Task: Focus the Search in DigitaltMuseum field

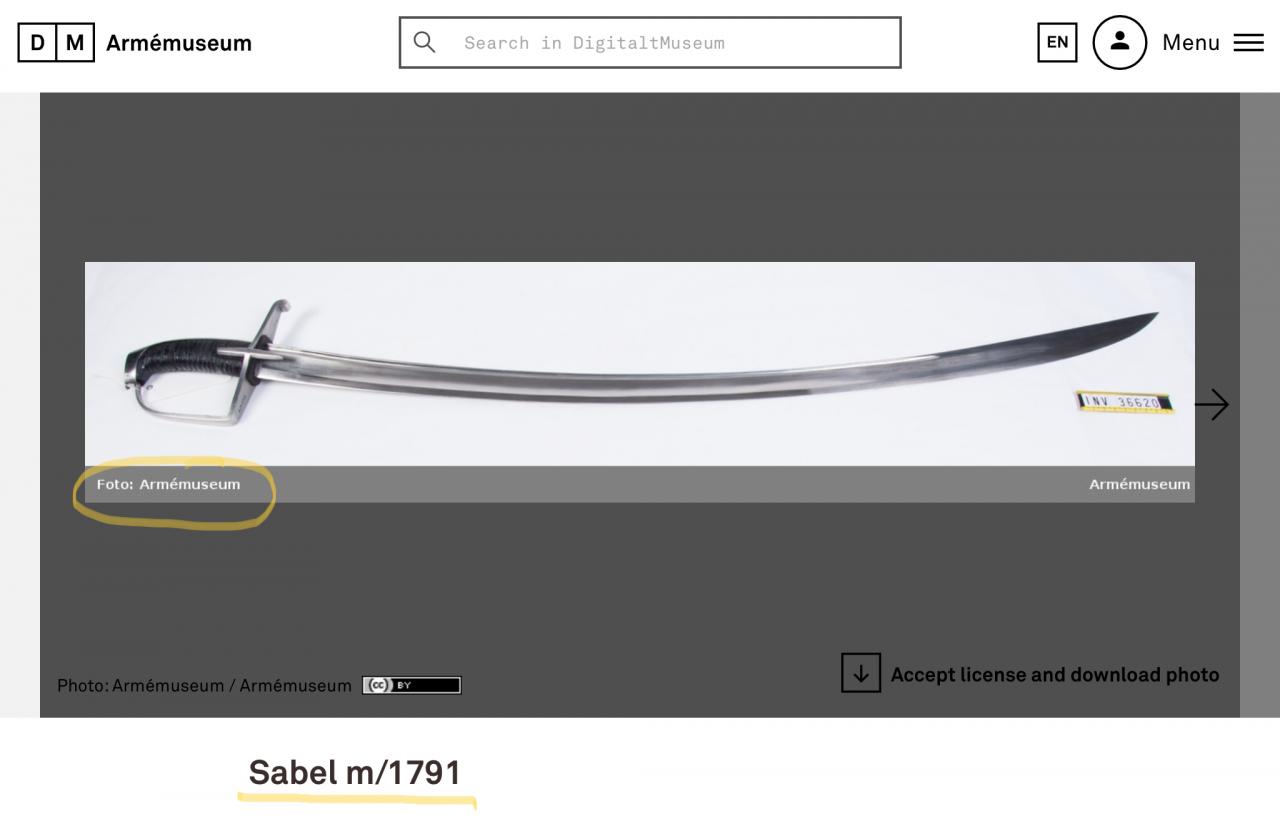Action: point(650,43)
